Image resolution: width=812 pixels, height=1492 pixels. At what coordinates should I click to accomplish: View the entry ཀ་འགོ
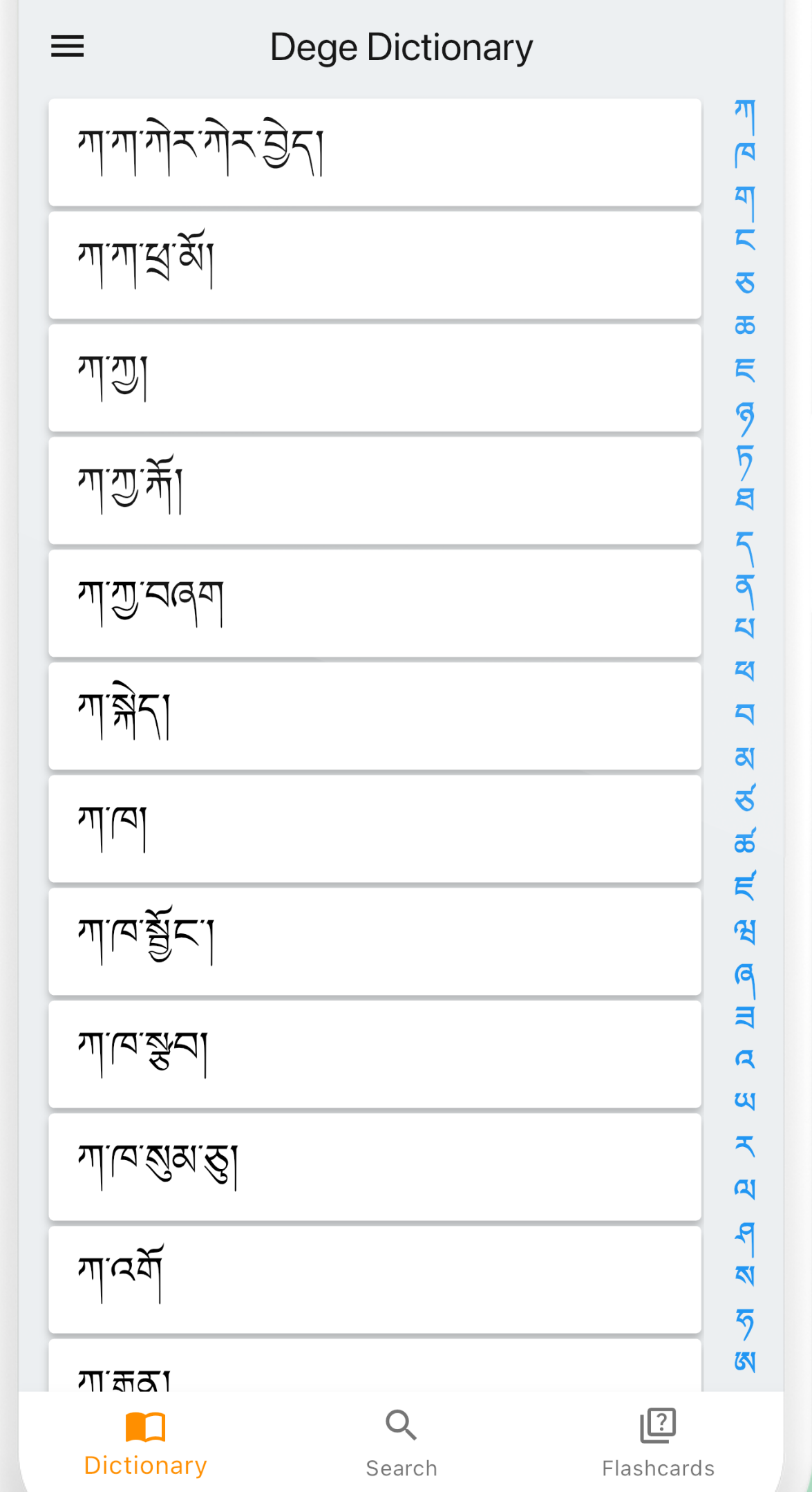tap(375, 1279)
